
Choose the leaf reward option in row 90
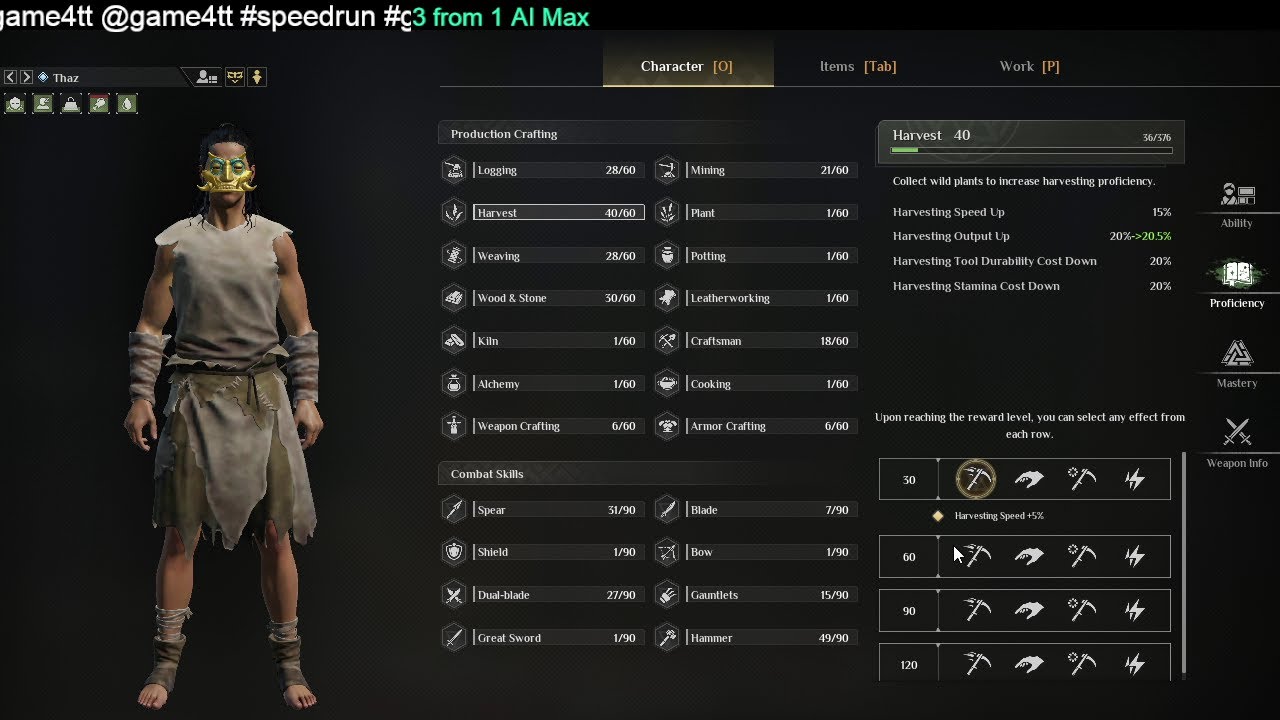coord(1029,610)
